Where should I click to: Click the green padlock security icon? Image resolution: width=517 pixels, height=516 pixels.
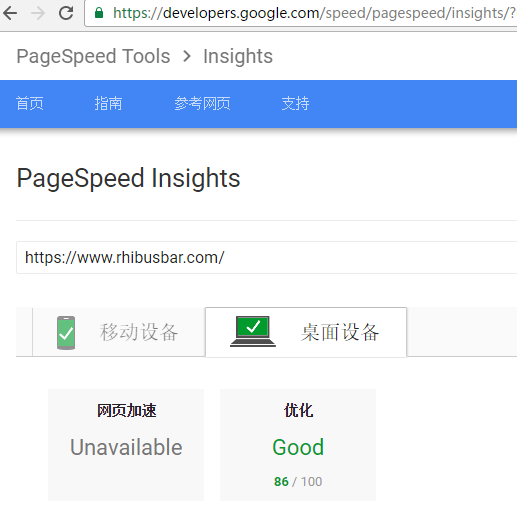pos(99,13)
